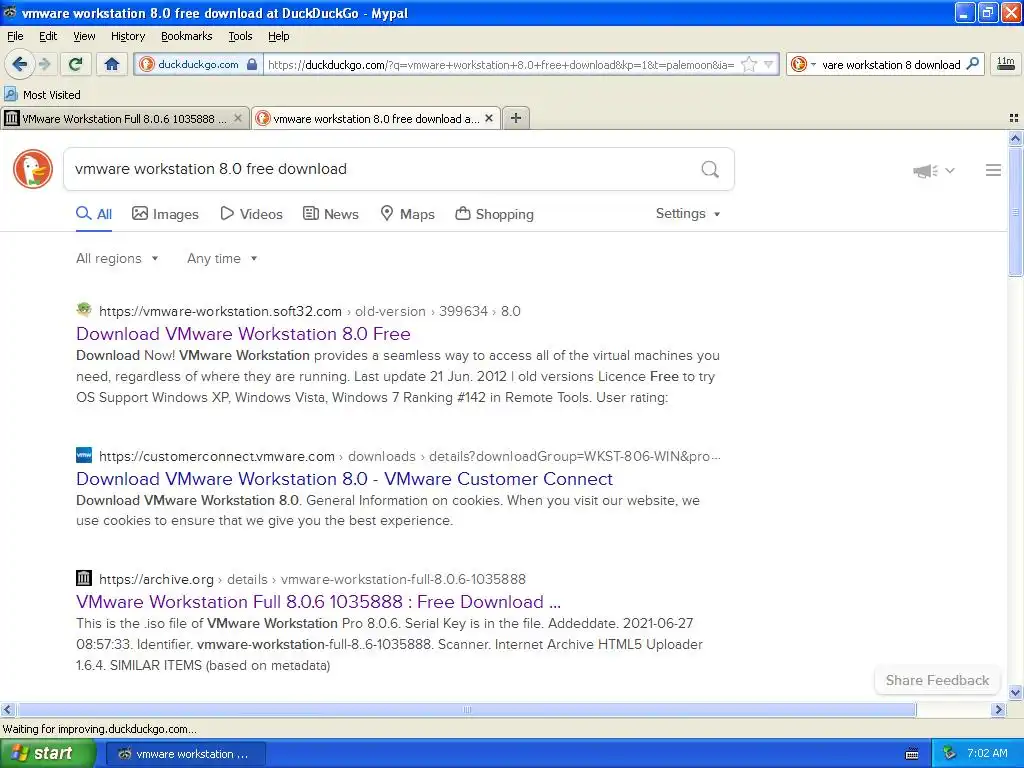Click the horizontal scrollbar thumb
The image size is (1024, 768).
[x=466, y=709]
